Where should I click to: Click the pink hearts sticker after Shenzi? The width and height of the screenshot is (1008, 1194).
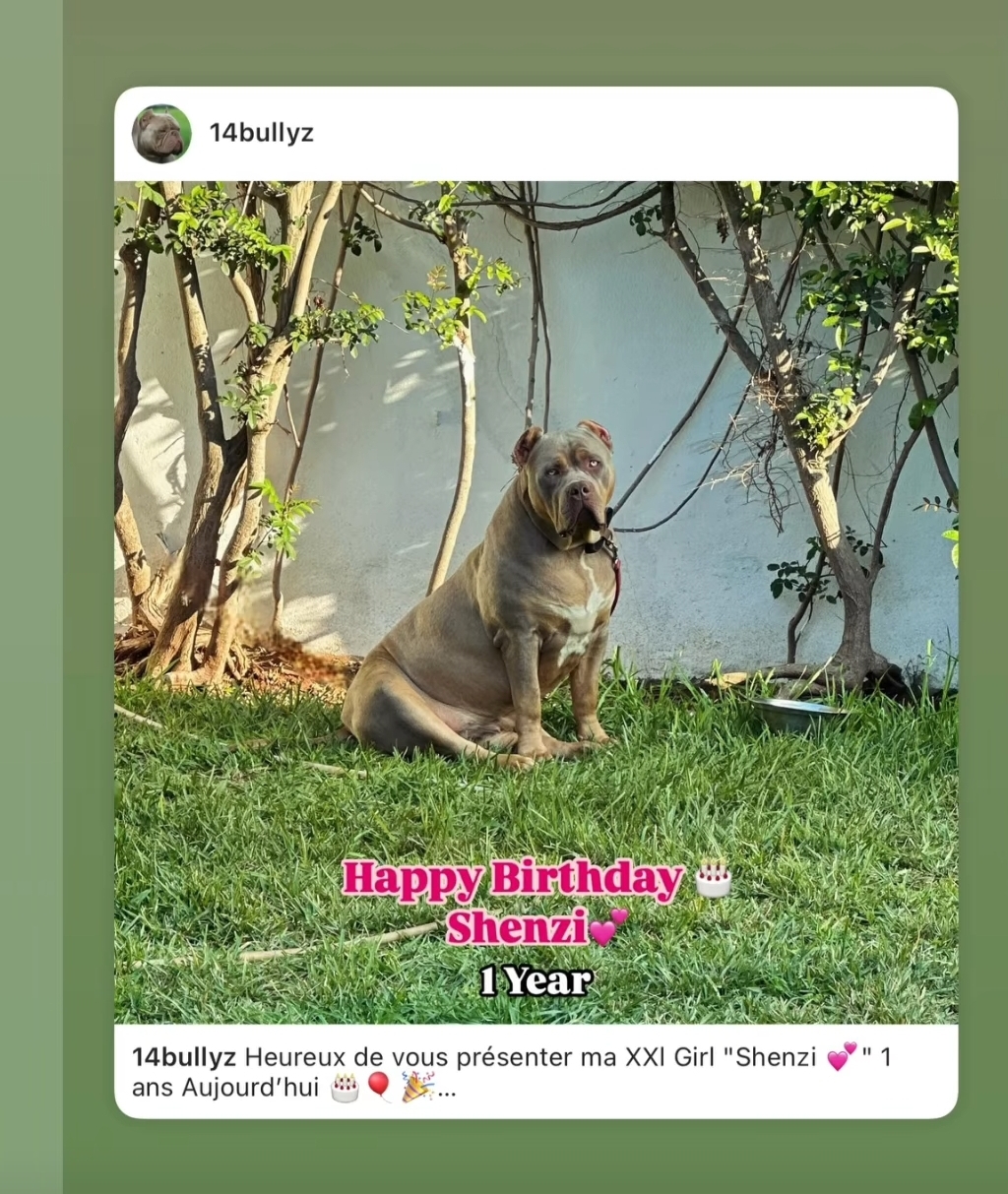tap(608, 926)
